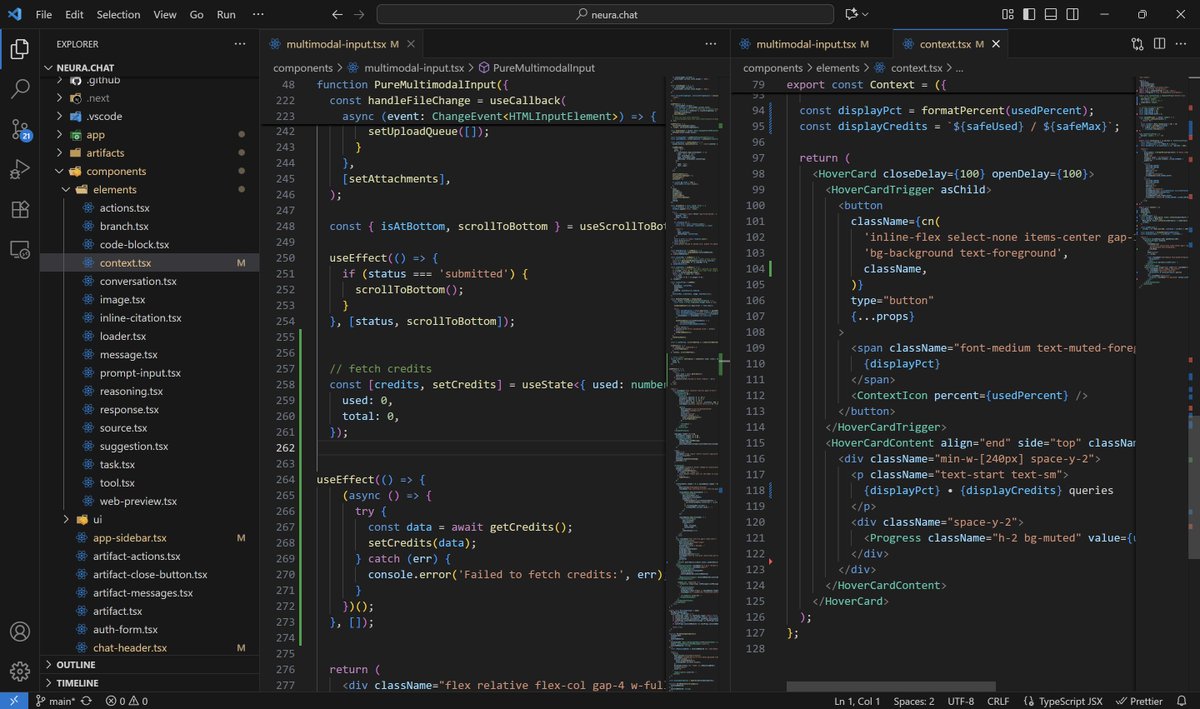Click the Explorer panel more actions ellipsis
Screen dimensions: 1200x709
coord(239,44)
